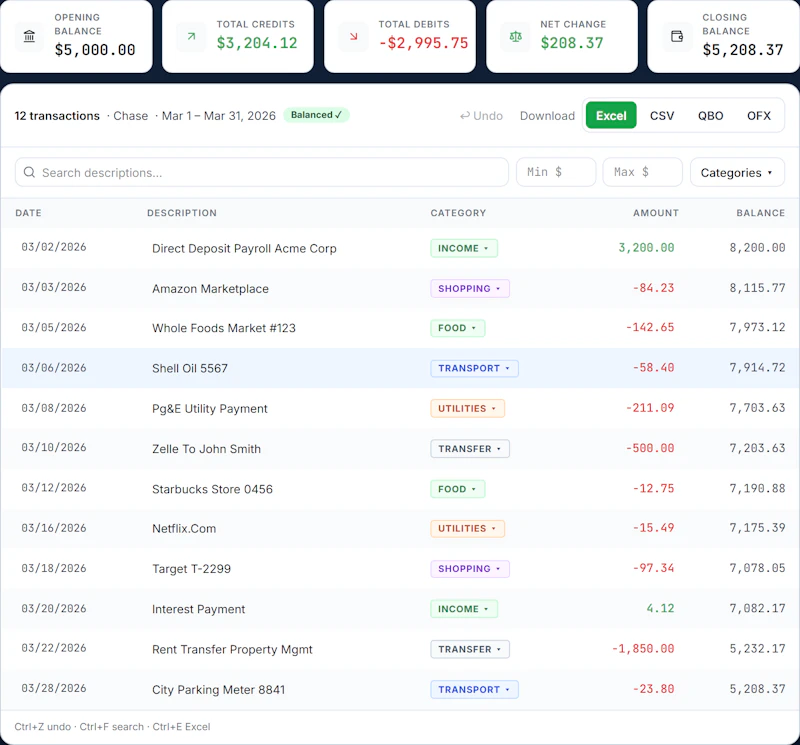Click the $3,204.12 total credits value
The height and width of the screenshot is (745, 800).
(257, 43)
